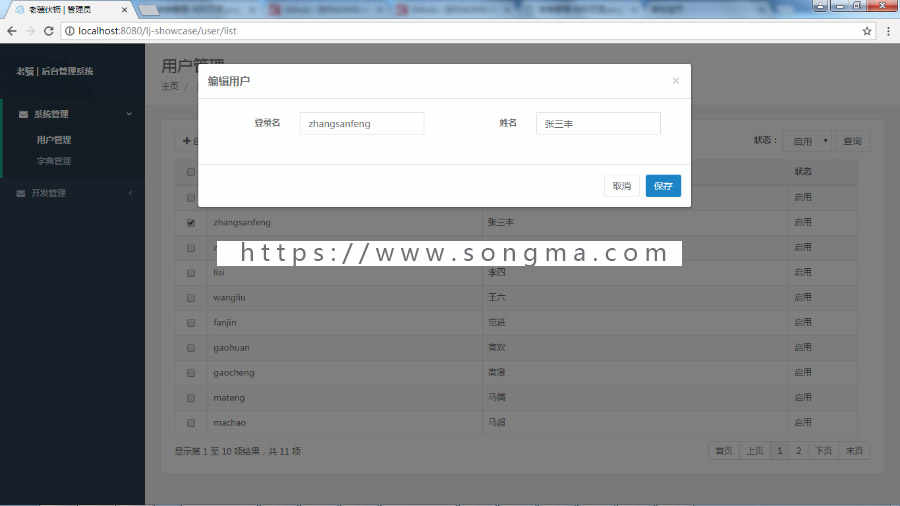Go to page 2 in pagination
900x506 pixels.
[x=798, y=451]
